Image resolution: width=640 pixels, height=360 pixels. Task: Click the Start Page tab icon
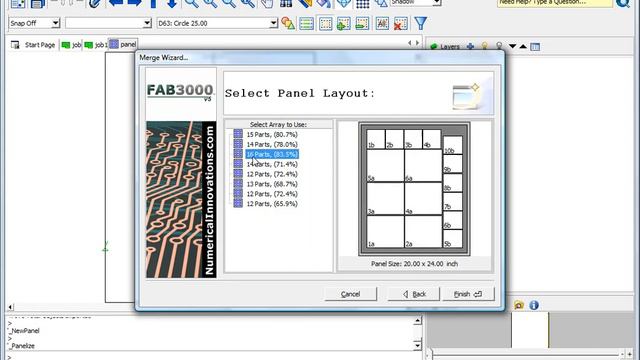click(15, 45)
